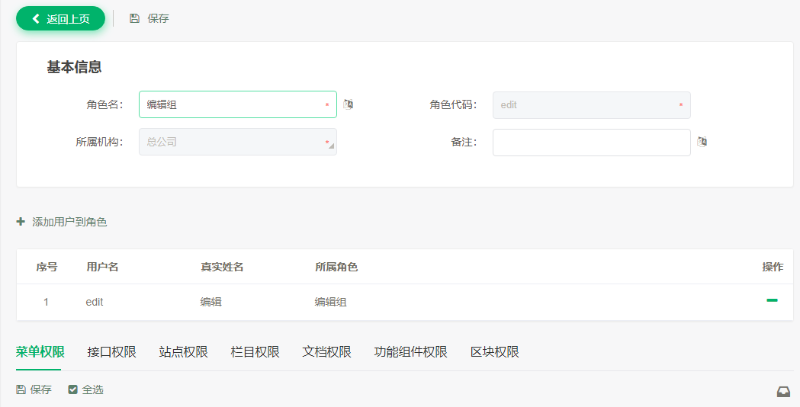
Task: Switch to the 接口权限 tab
Action: (111, 352)
